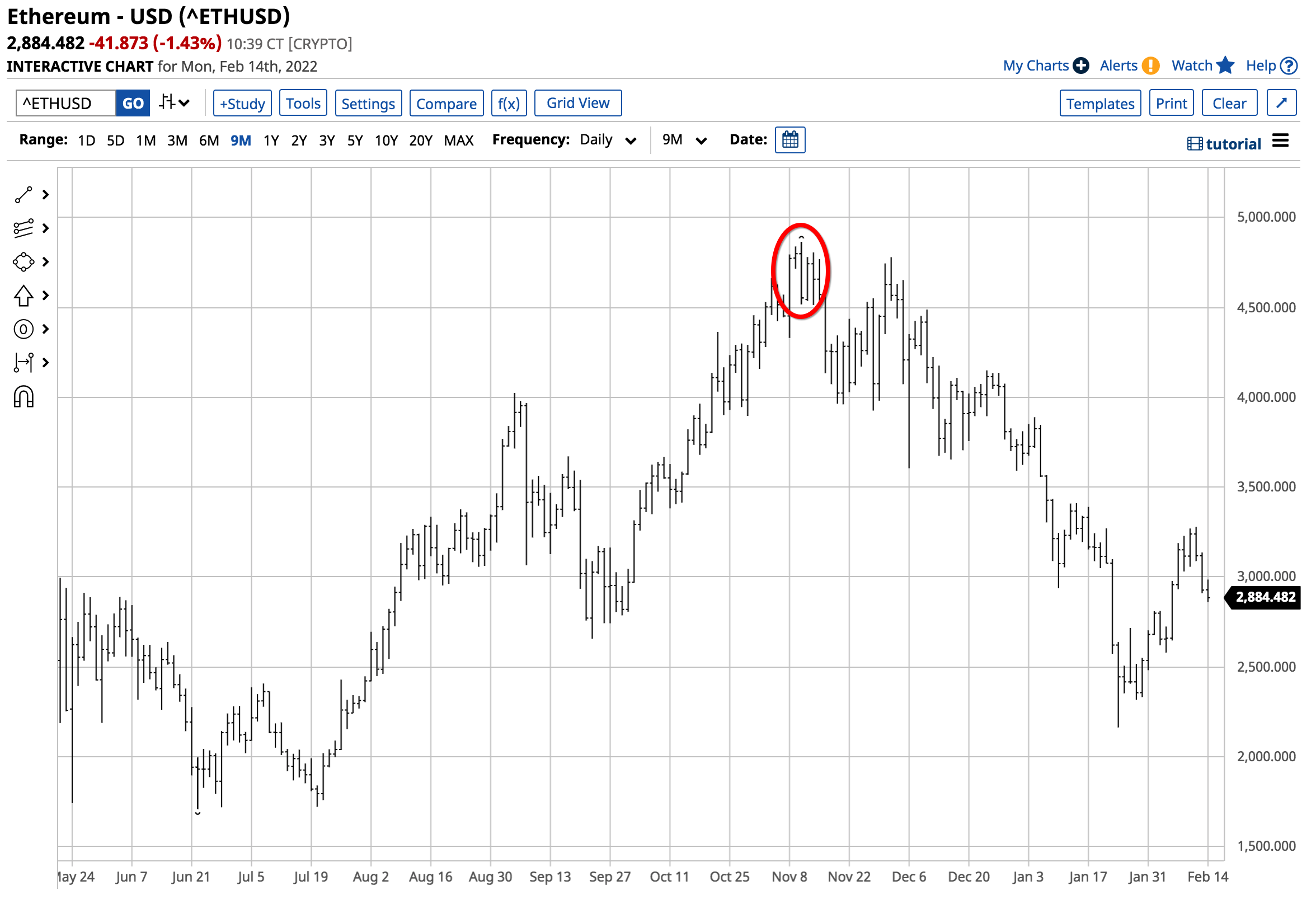Select the 1Y range
Viewport: 1316px width, 909px height.
tap(271, 140)
